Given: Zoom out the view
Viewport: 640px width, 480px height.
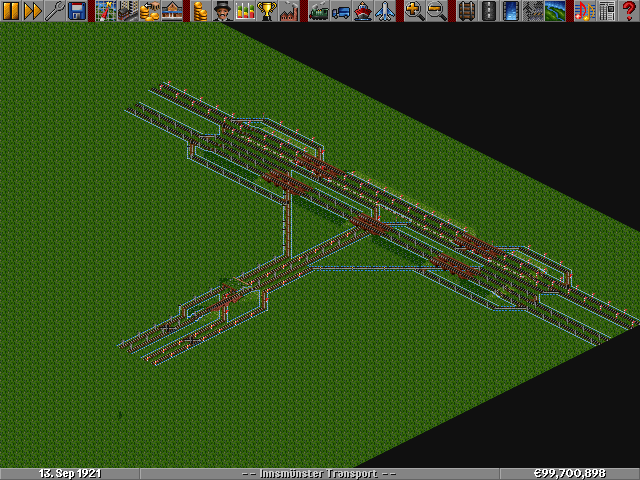Looking at the screenshot, I should [436, 11].
